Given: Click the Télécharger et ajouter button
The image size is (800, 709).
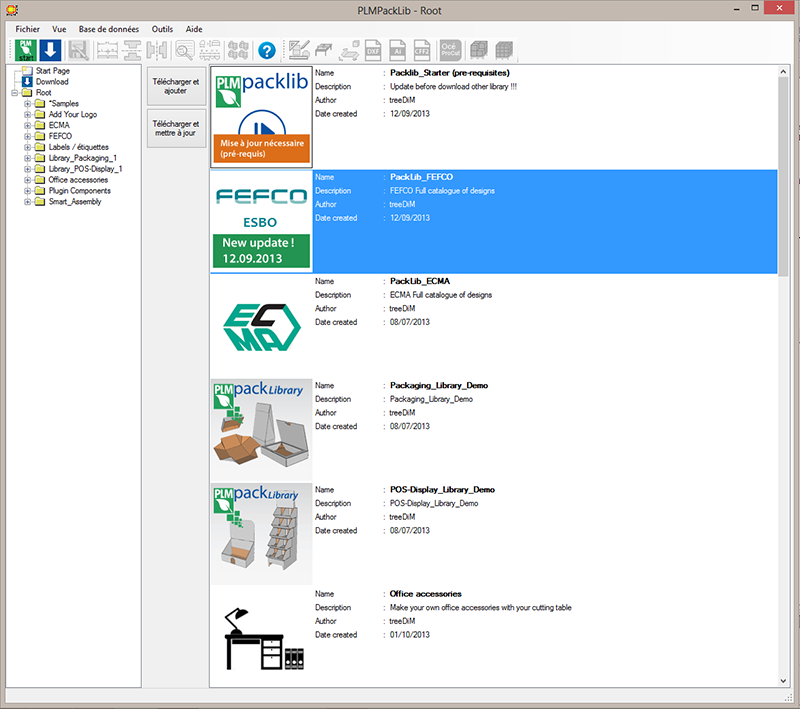Looking at the screenshot, I should (176, 86).
